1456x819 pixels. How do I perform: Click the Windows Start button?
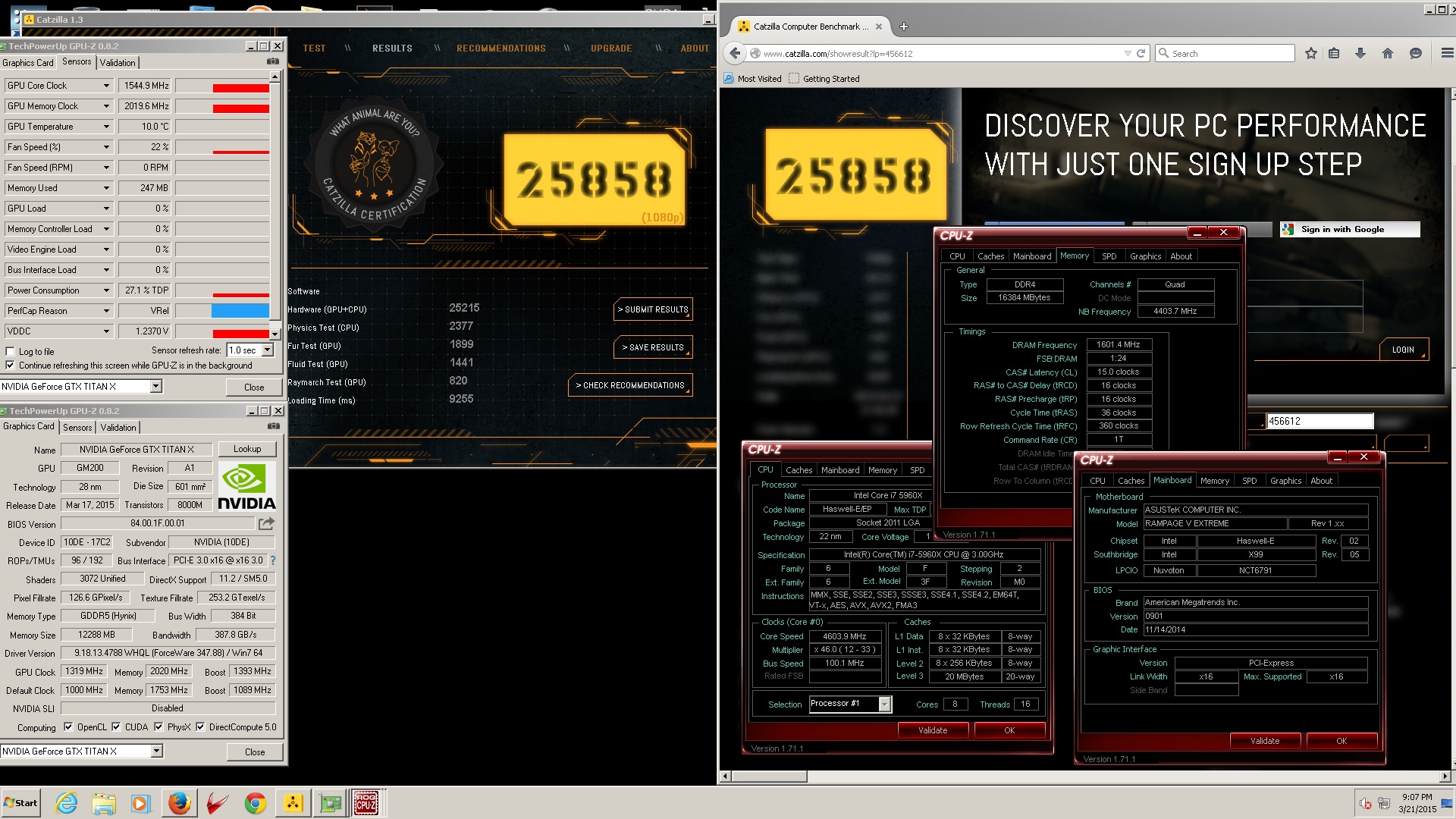(20, 803)
